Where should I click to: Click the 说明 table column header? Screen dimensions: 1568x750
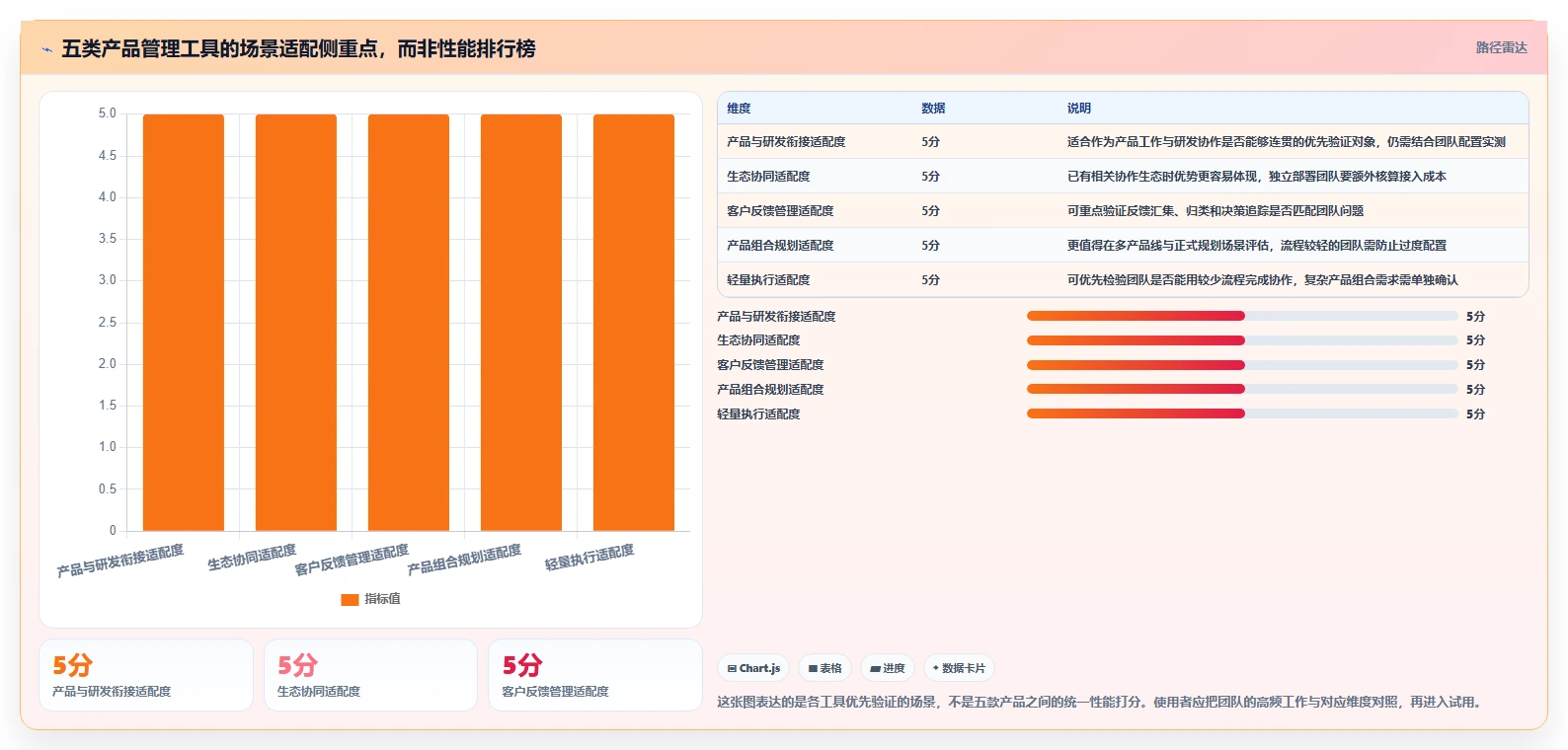pos(1078,109)
